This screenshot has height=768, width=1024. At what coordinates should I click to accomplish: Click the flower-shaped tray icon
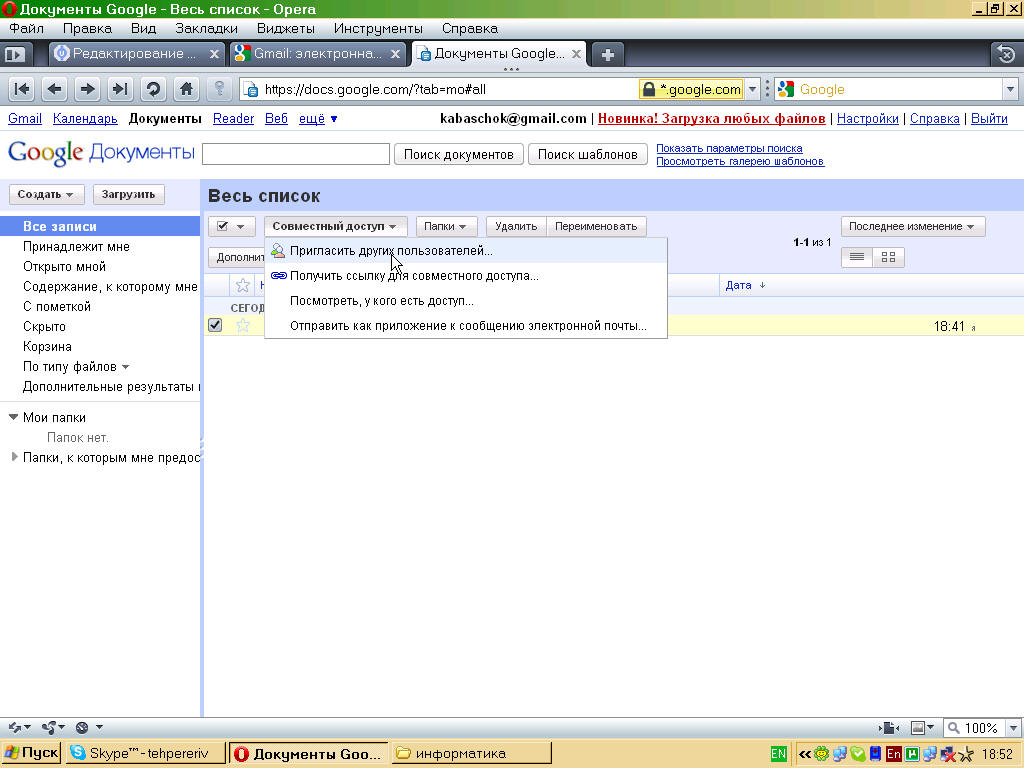pos(822,754)
